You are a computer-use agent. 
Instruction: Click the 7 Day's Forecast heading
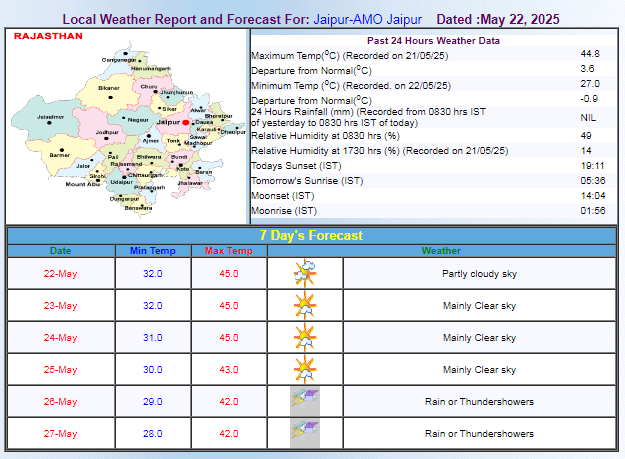pyautogui.click(x=311, y=235)
